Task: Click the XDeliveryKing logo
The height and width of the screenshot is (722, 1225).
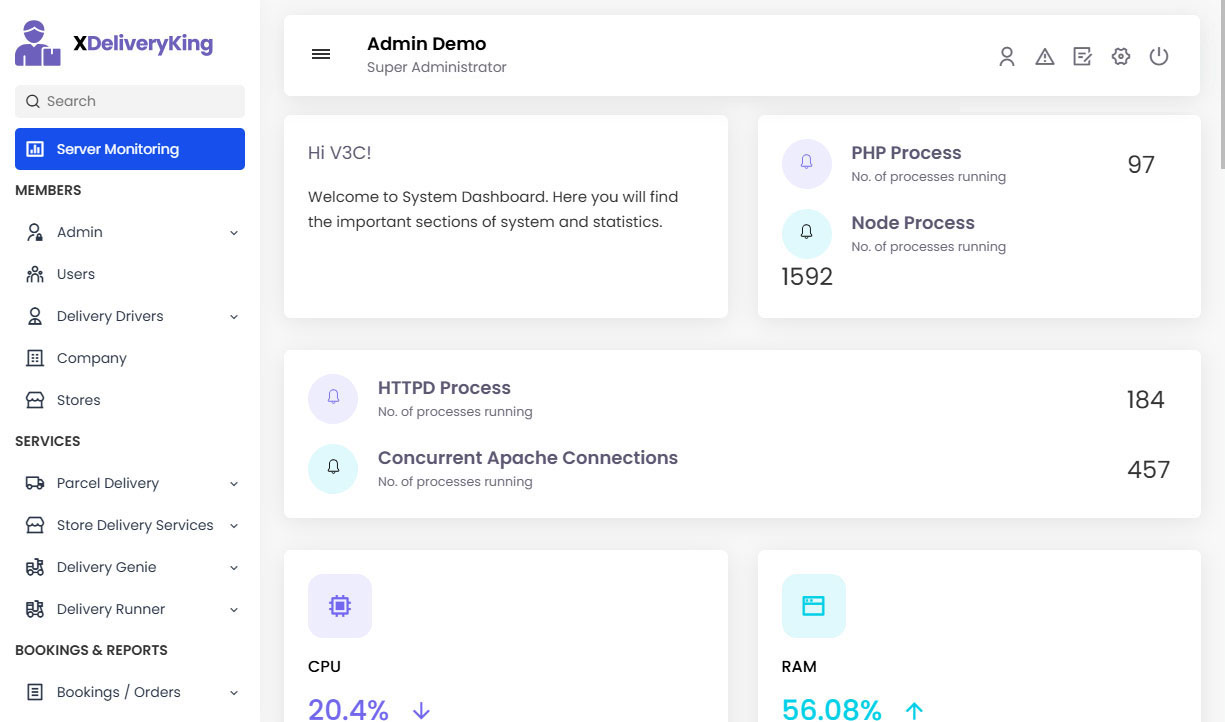Action: tap(114, 43)
